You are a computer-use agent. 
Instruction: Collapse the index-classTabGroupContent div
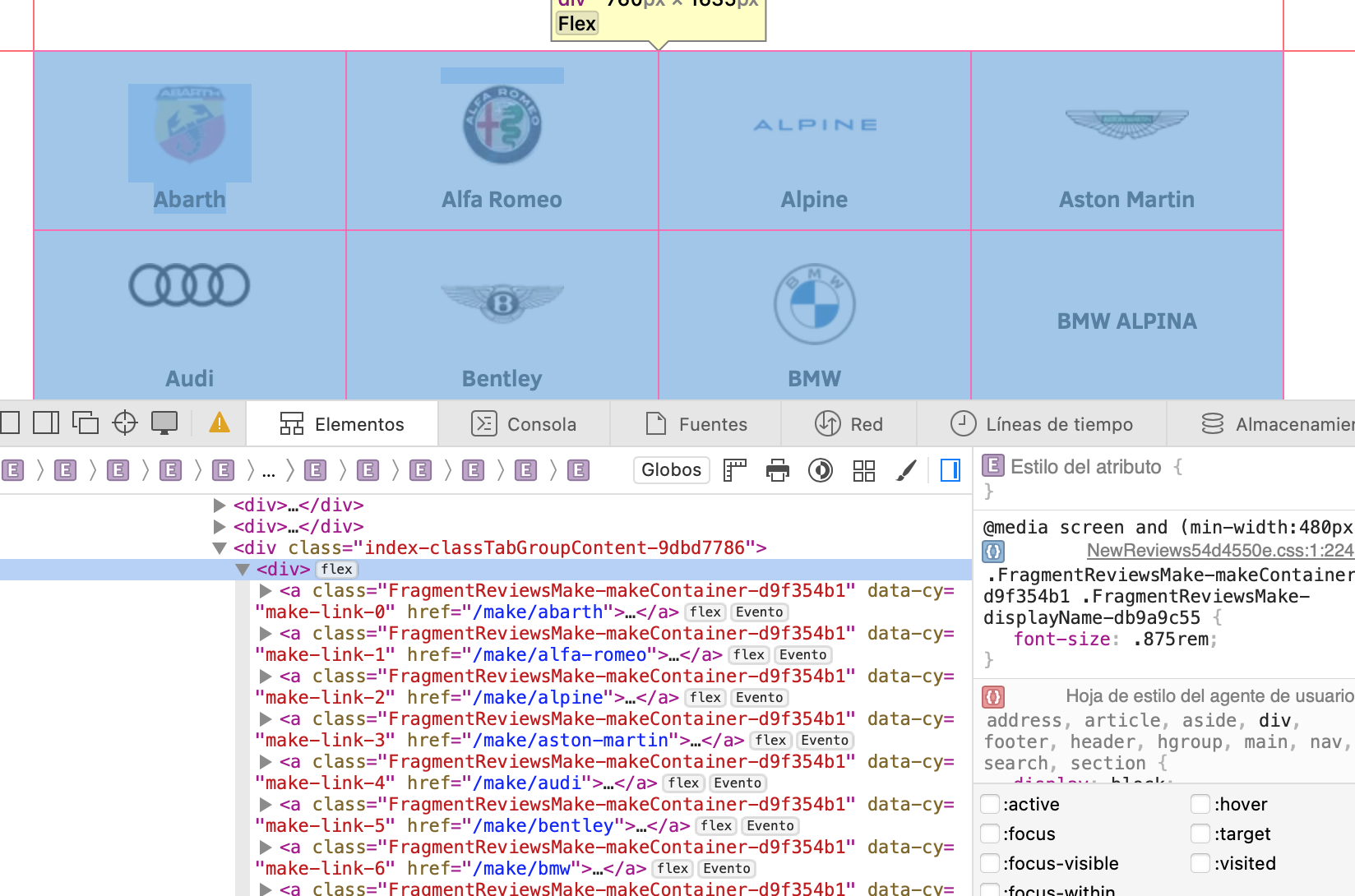(220, 548)
